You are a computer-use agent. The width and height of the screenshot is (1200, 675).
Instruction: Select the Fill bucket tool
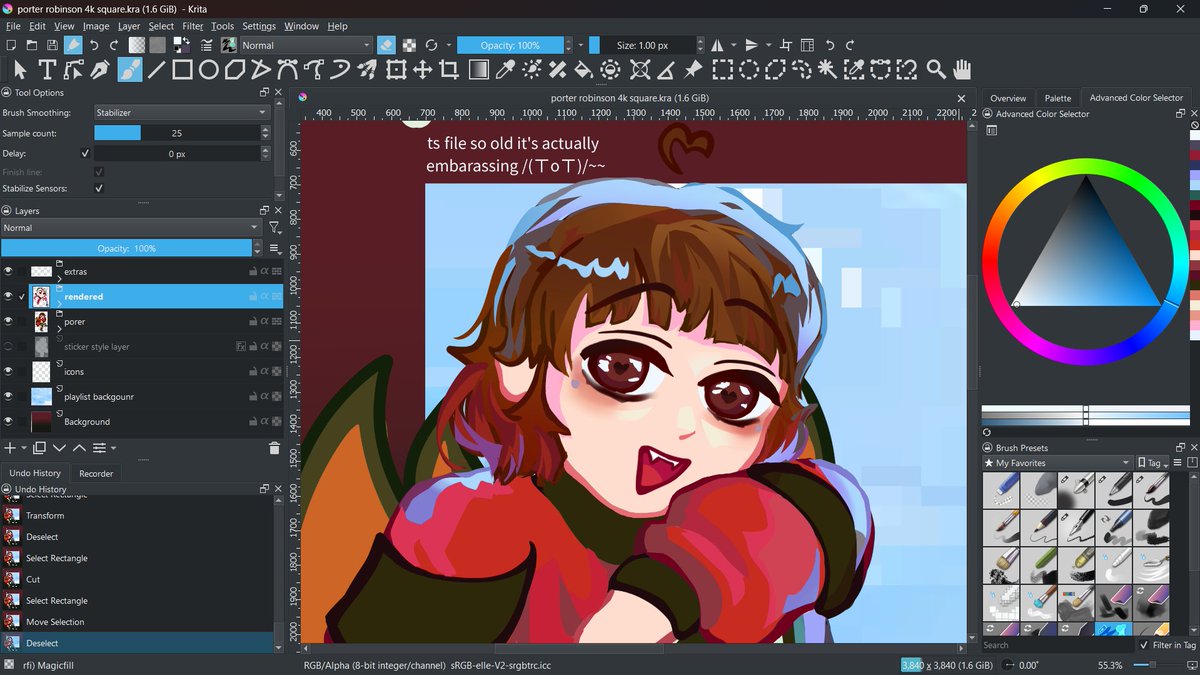(x=584, y=69)
